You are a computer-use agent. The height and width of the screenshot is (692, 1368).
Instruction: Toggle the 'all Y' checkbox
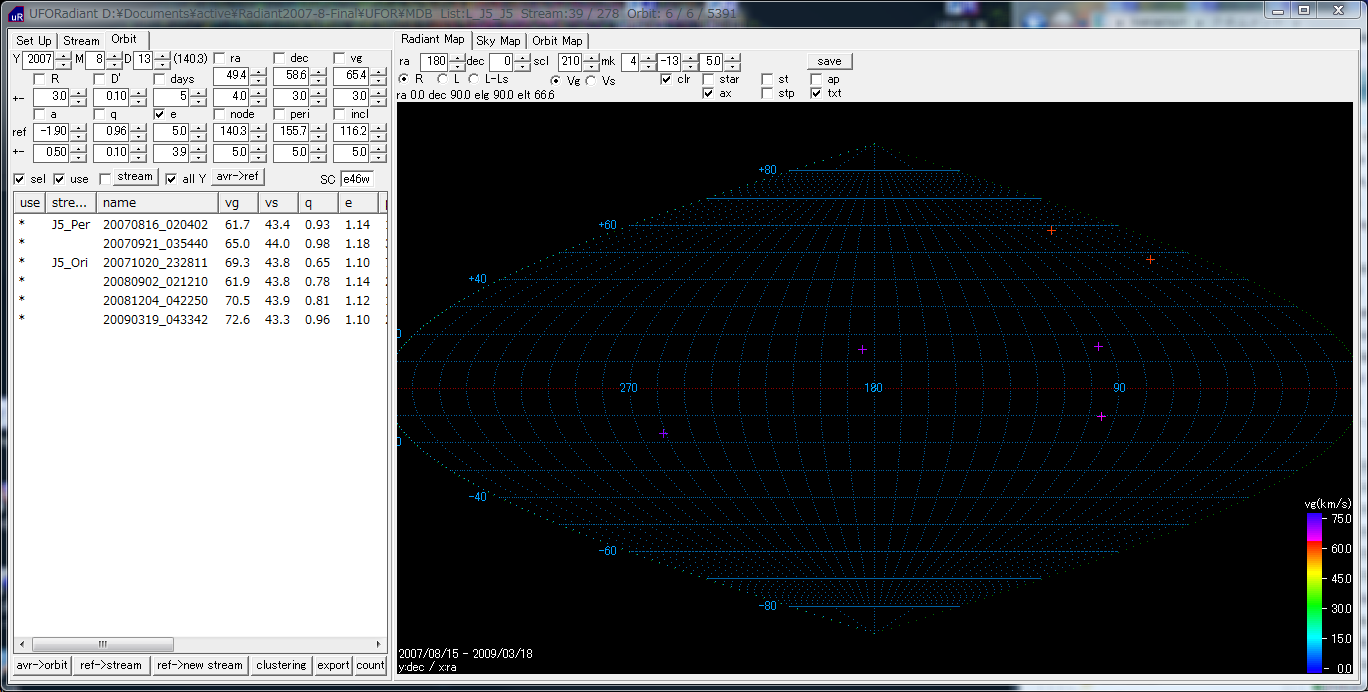coord(172,179)
